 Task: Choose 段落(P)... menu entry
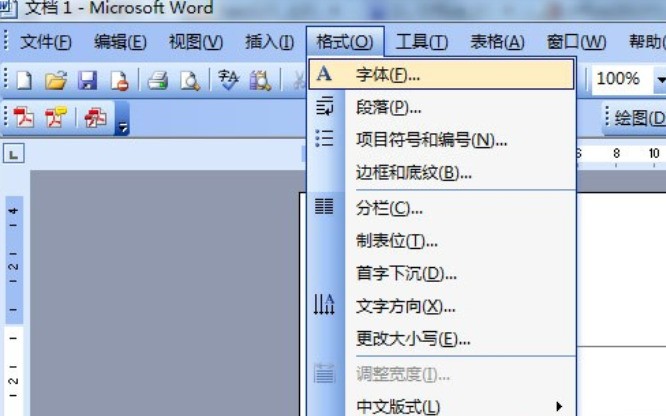[441, 107]
